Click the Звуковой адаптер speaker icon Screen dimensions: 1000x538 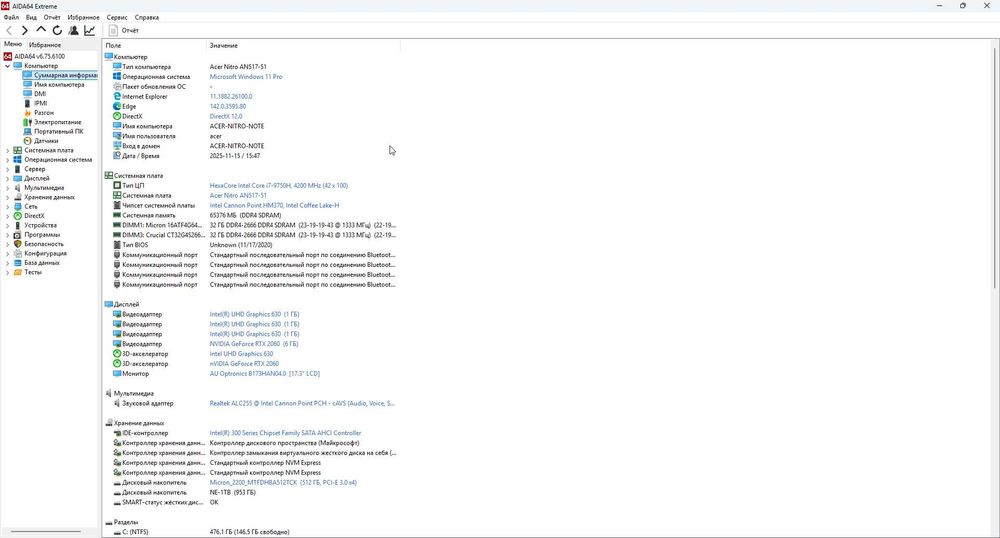(x=117, y=404)
